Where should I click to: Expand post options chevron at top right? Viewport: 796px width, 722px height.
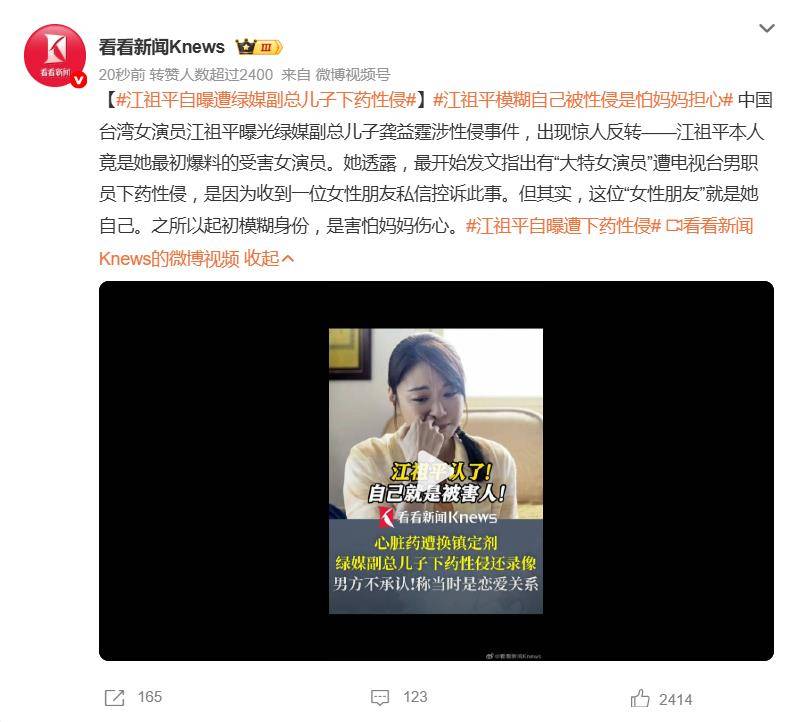point(767,28)
